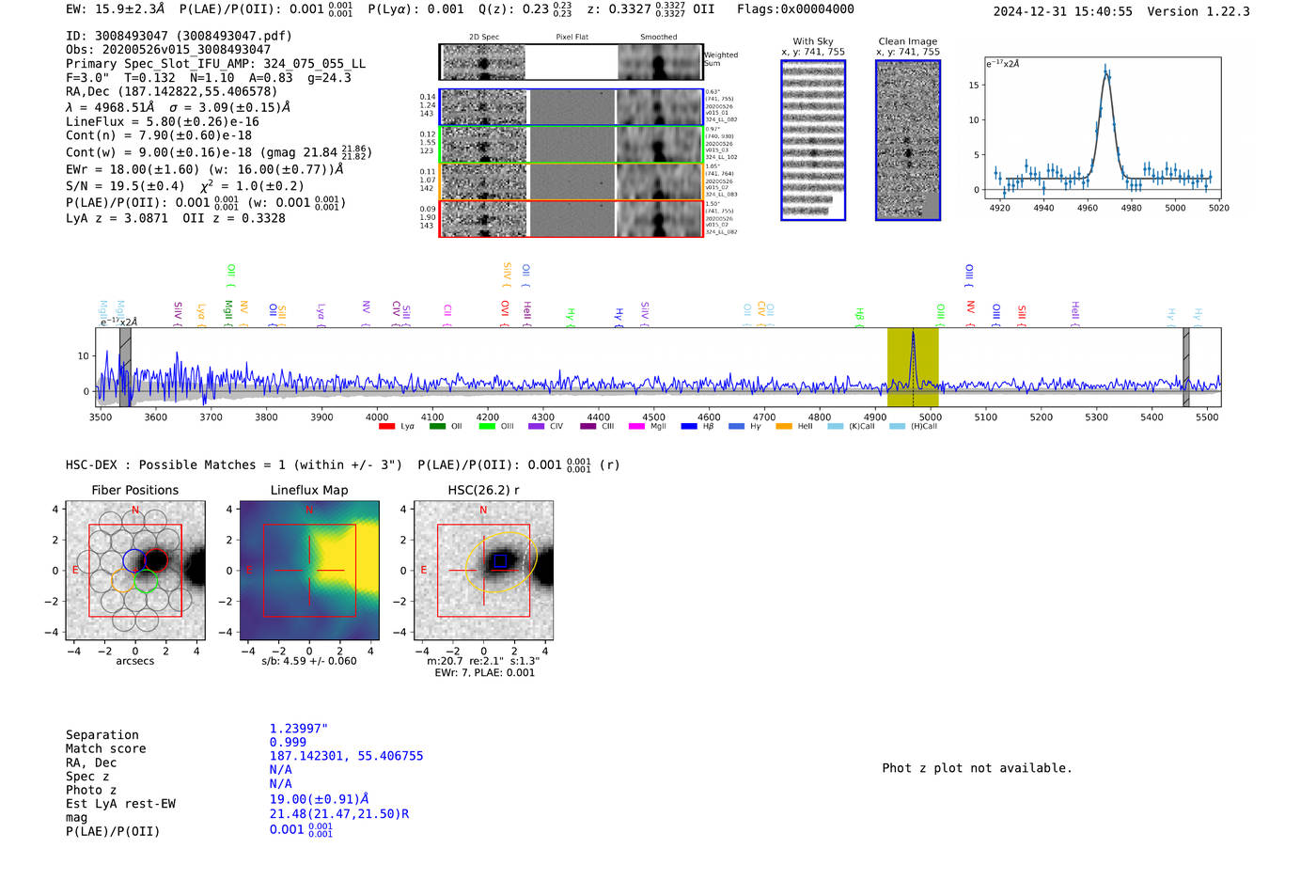1316x896 pixels.
Task: Click the Lineflux Map panel
Action: (309, 570)
